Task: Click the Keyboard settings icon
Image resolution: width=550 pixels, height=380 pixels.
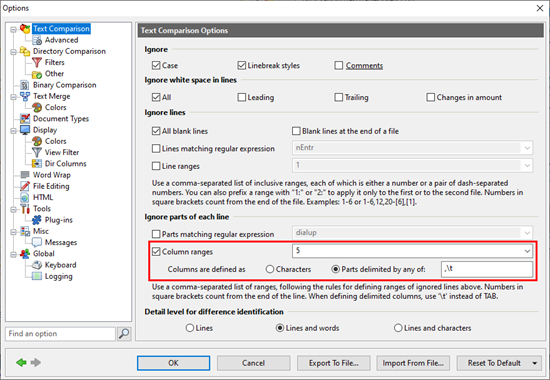Action: coord(37,265)
